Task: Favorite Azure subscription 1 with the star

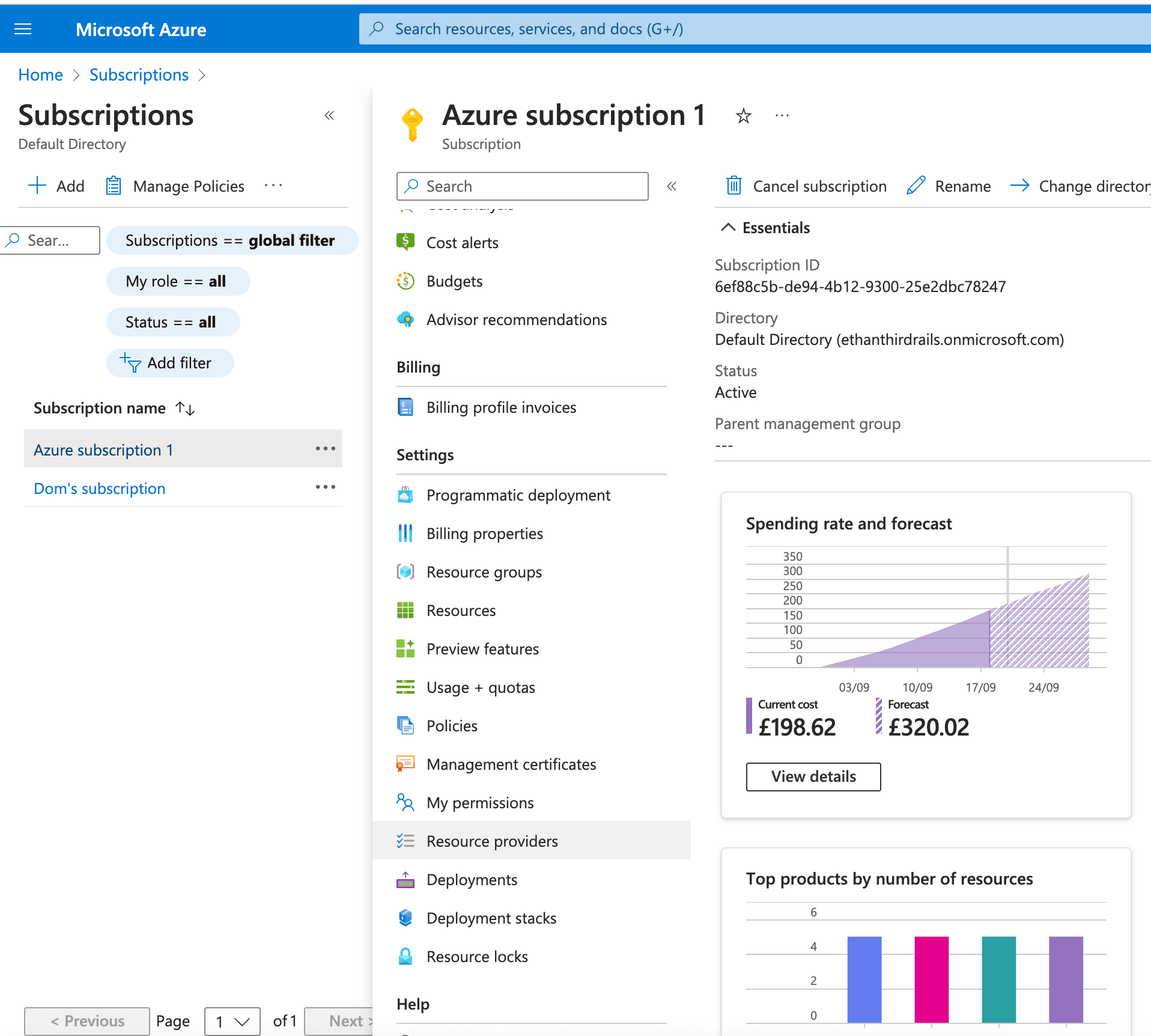Action: (x=744, y=115)
